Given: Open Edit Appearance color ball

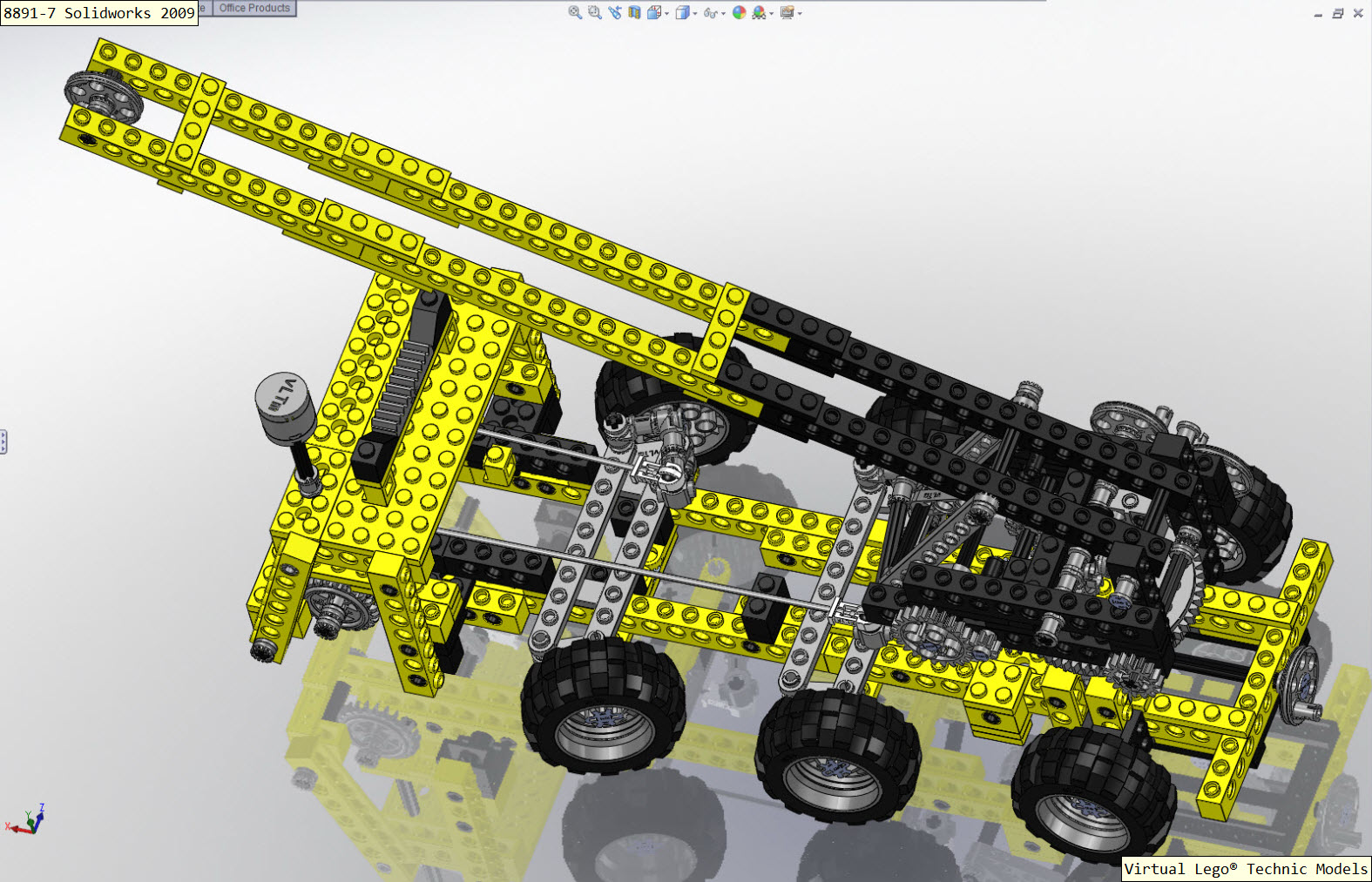Looking at the screenshot, I should tap(740, 12).
